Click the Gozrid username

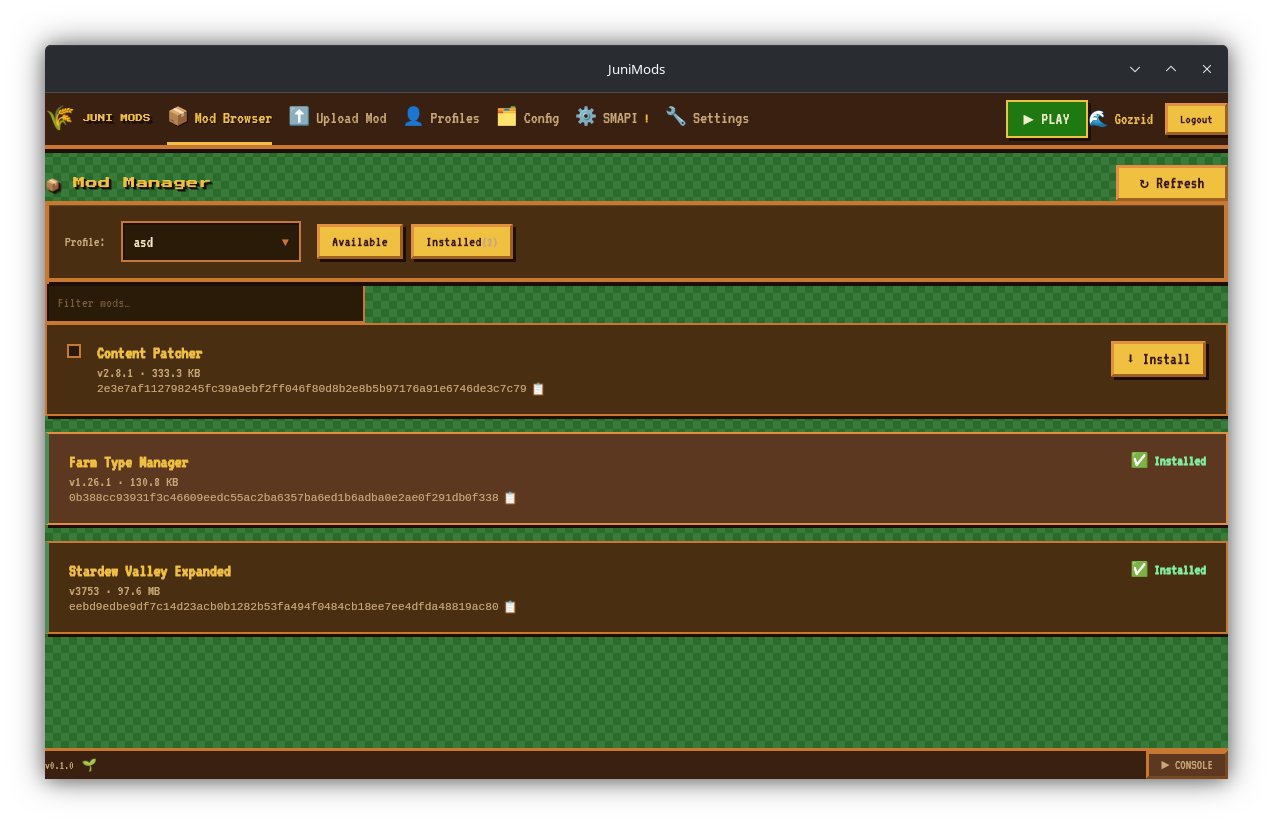(x=1133, y=119)
